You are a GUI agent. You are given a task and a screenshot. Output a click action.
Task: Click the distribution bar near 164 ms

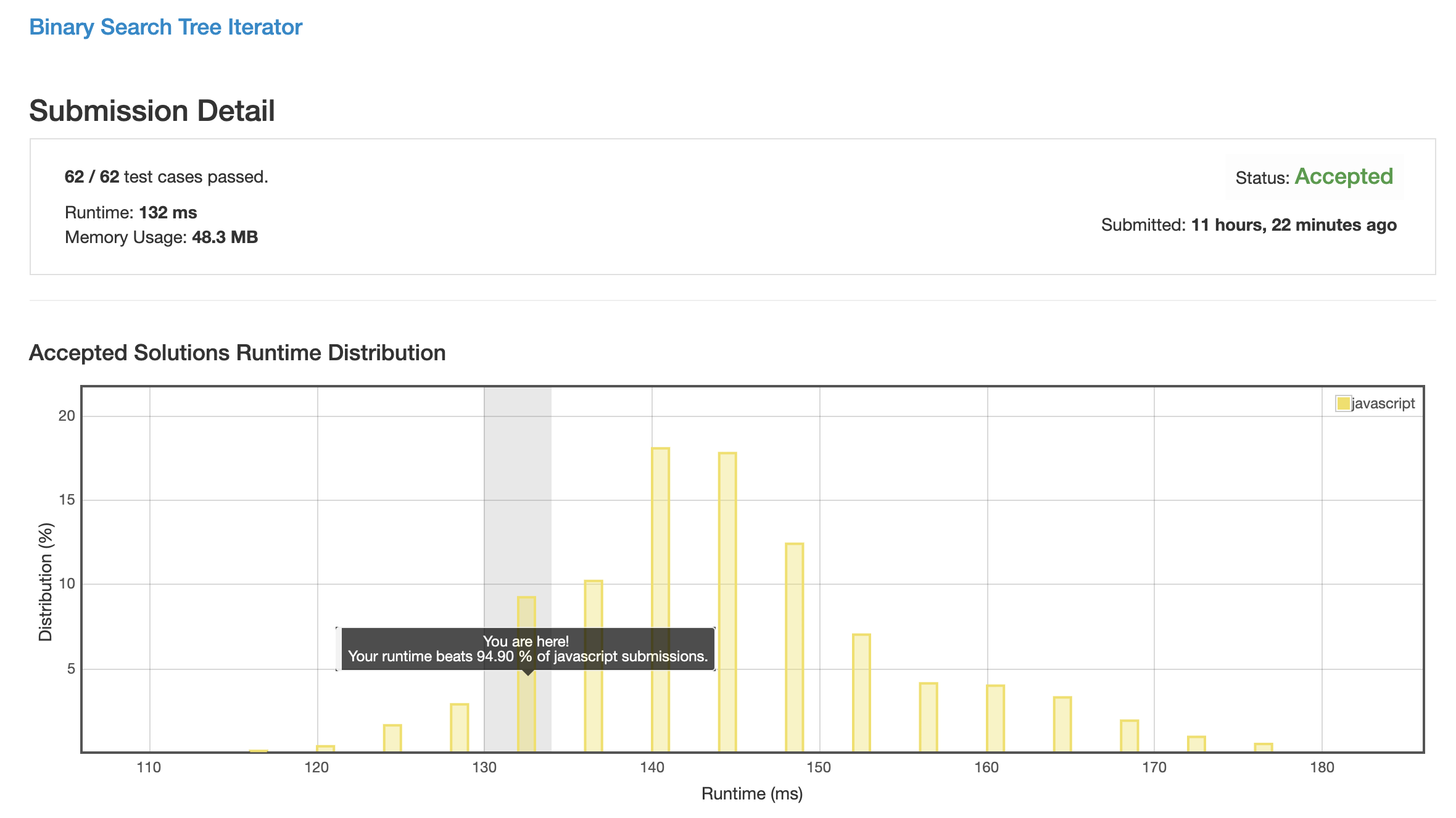pyautogui.click(x=1062, y=724)
